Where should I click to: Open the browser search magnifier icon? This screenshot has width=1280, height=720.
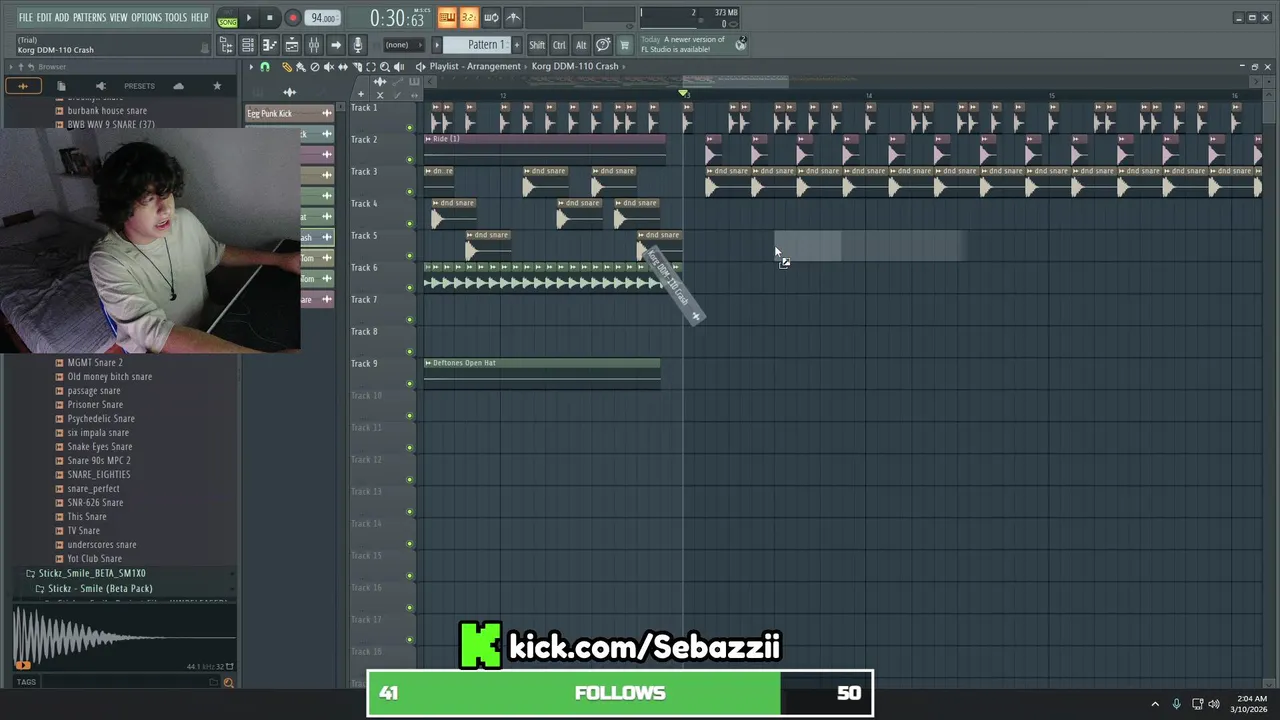(228, 682)
